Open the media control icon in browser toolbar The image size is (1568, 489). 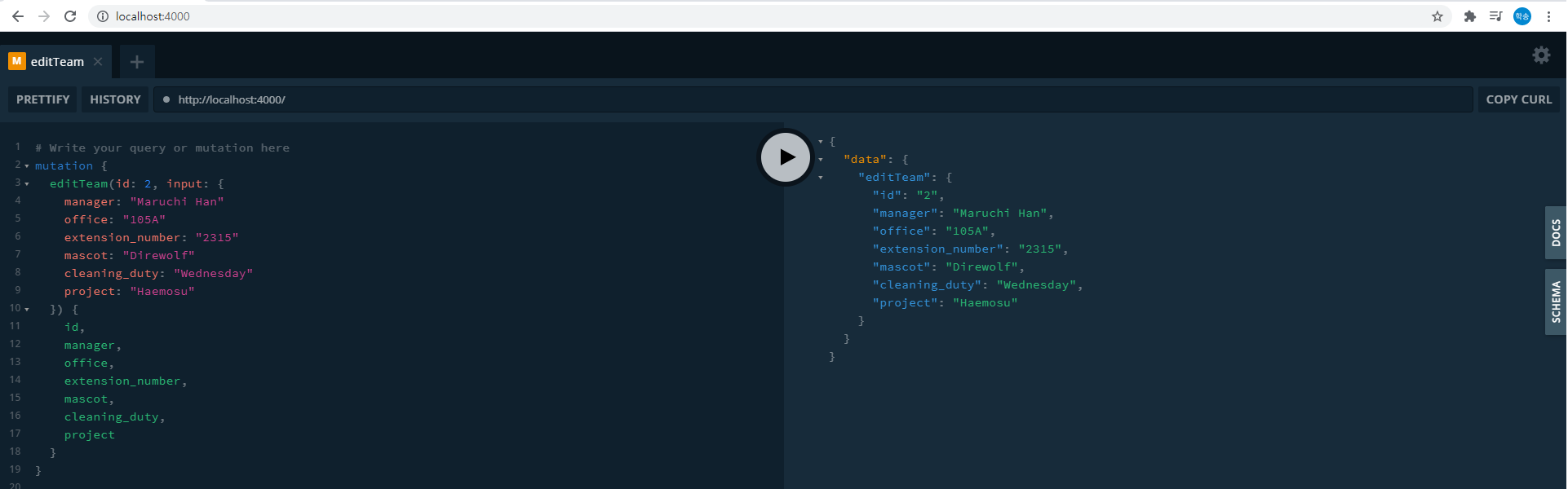click(1495, 16)
